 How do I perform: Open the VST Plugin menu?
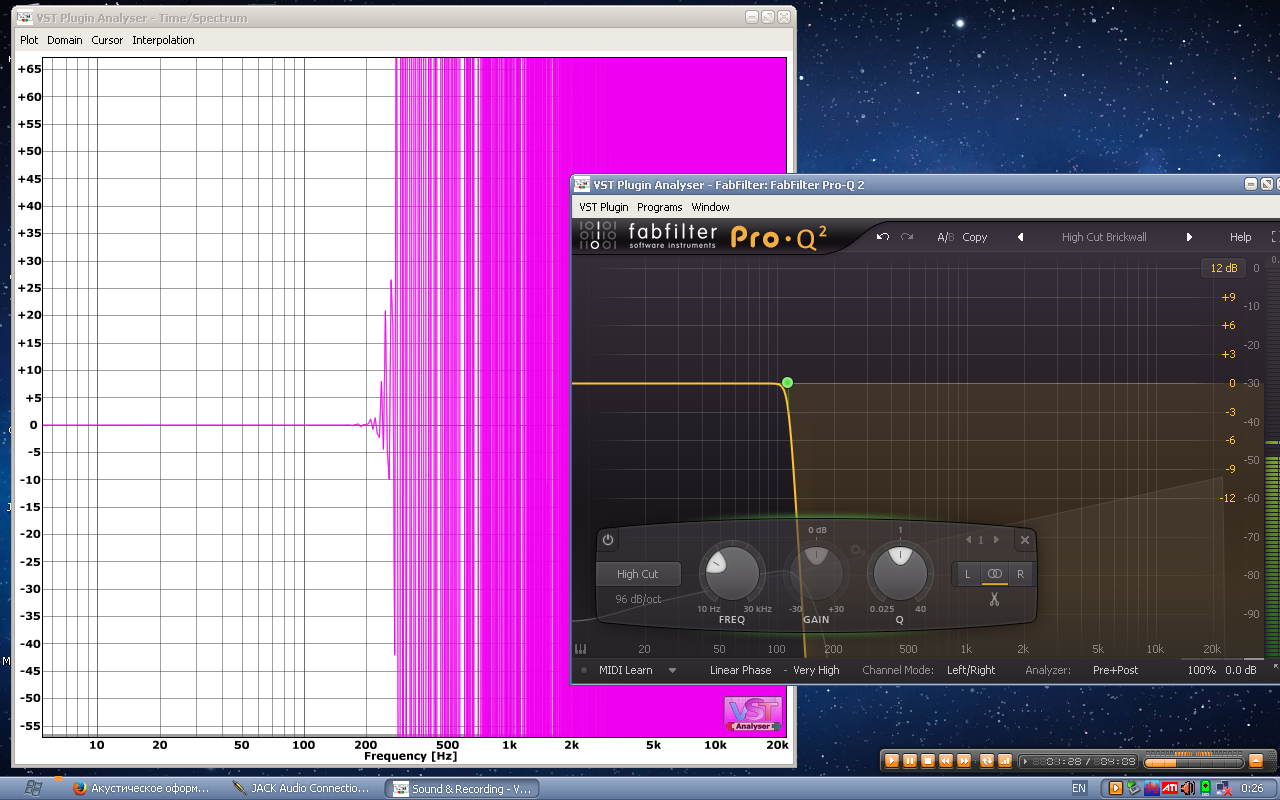pos(604,207)
